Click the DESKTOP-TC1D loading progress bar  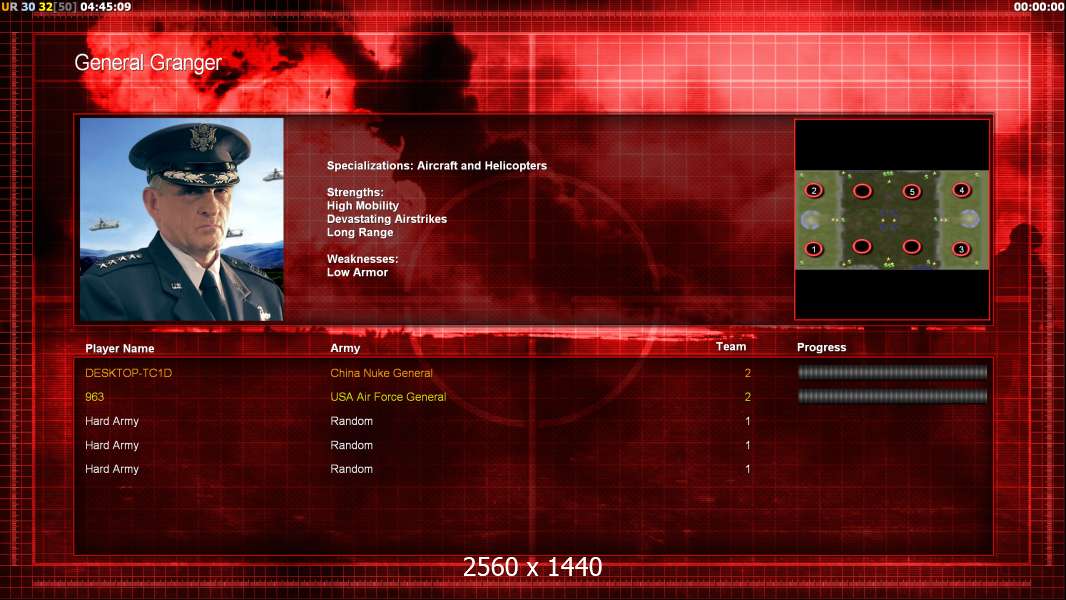pos(892,372)
